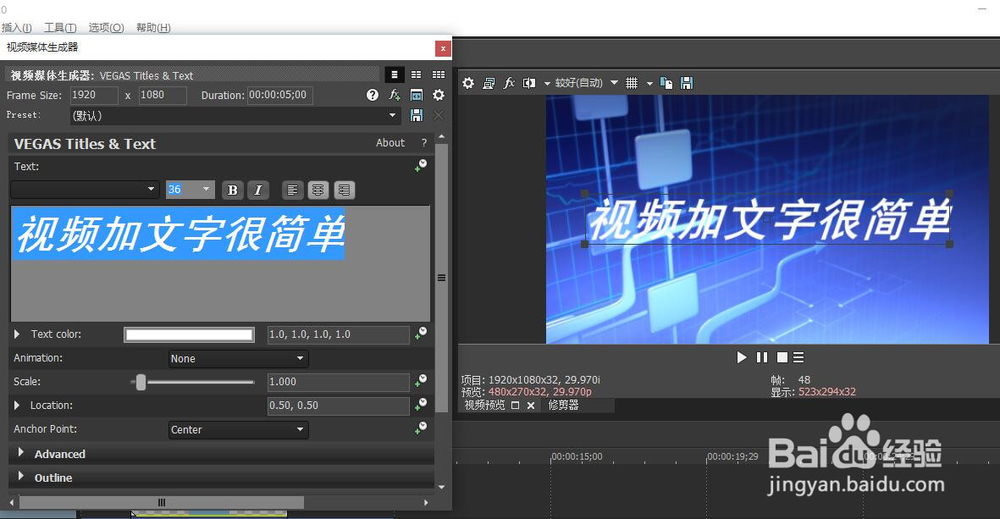This screenshot has height=519, width=1000.
Task: Open overlays grid dropdown arrow
Action: (649, 84)
